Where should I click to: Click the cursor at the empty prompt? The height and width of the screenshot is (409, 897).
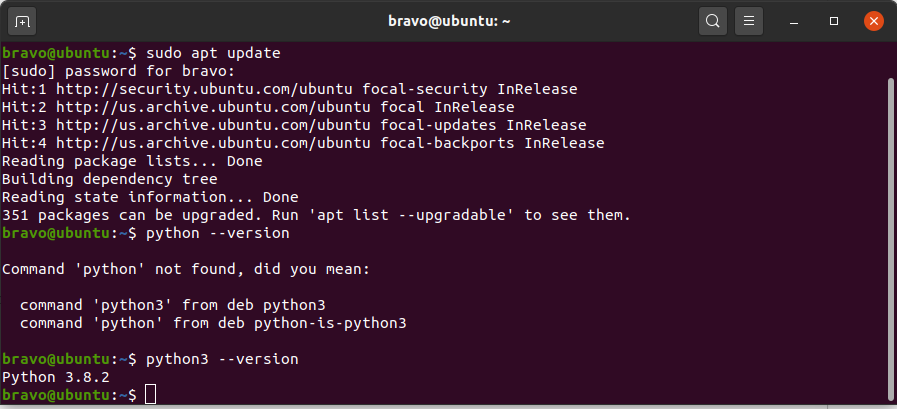tap(150, 395)
